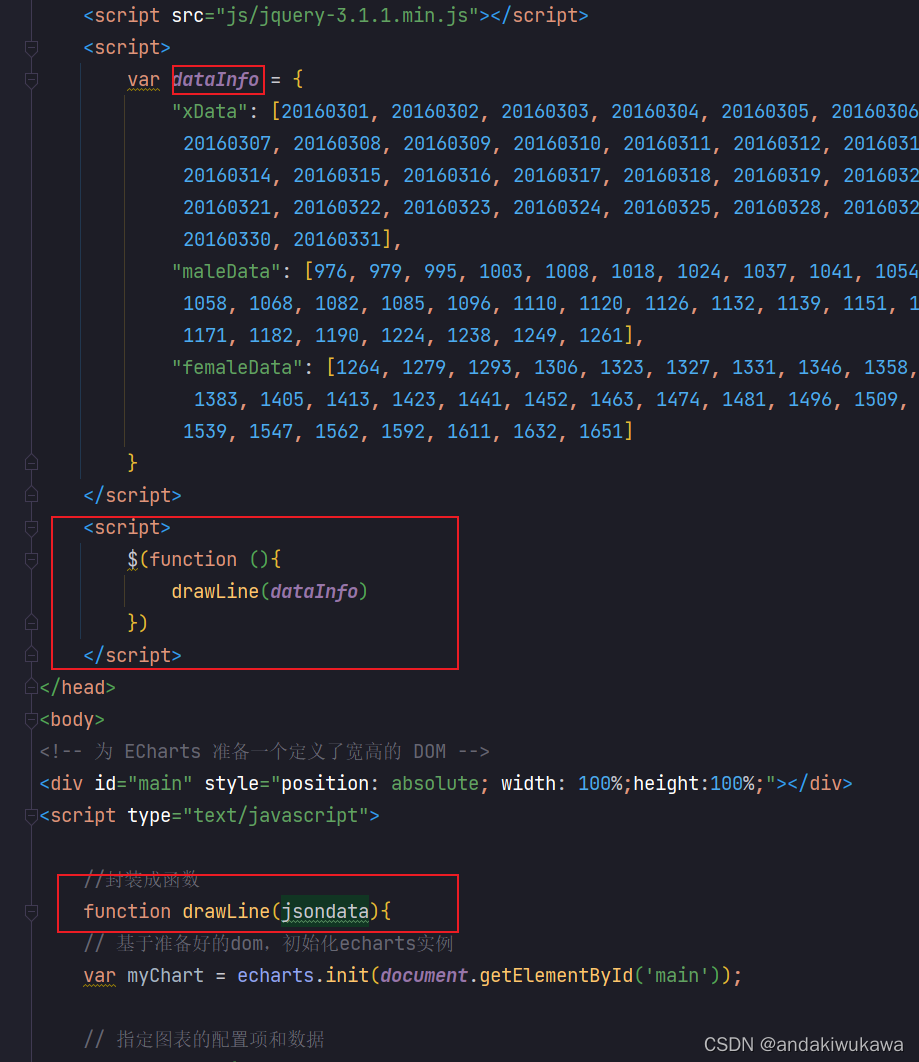
Task: Fold the $(function (){ callback line
Action: click(x=31, y=559)
